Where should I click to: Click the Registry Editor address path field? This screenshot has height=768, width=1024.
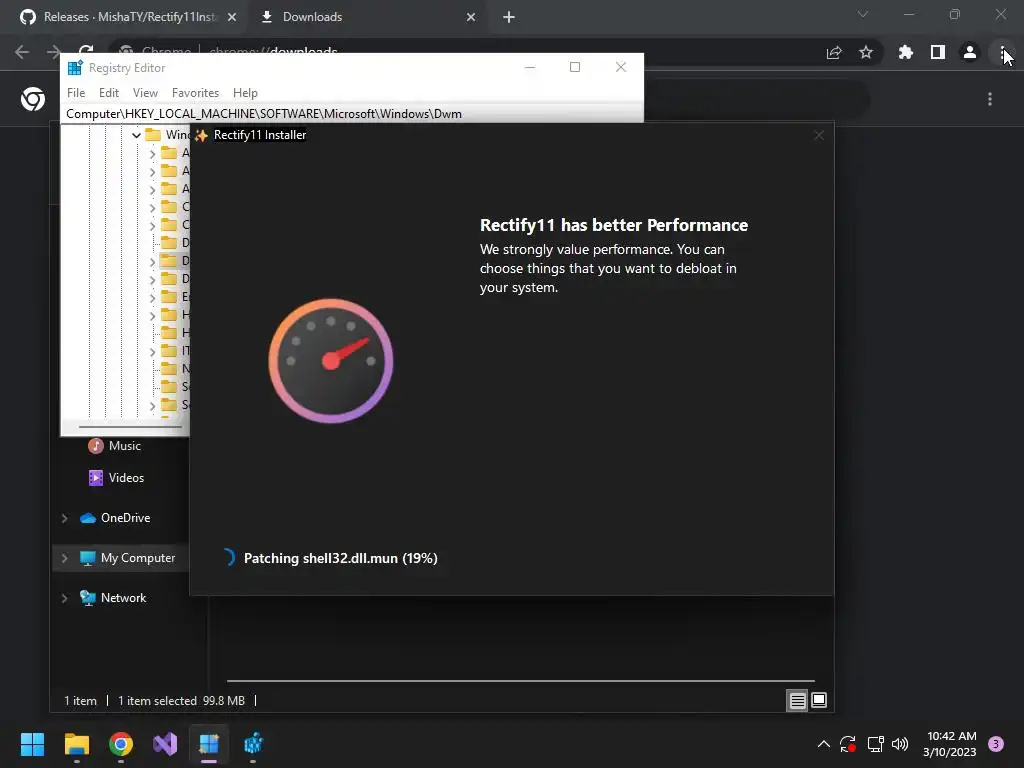tap(352, 114)
